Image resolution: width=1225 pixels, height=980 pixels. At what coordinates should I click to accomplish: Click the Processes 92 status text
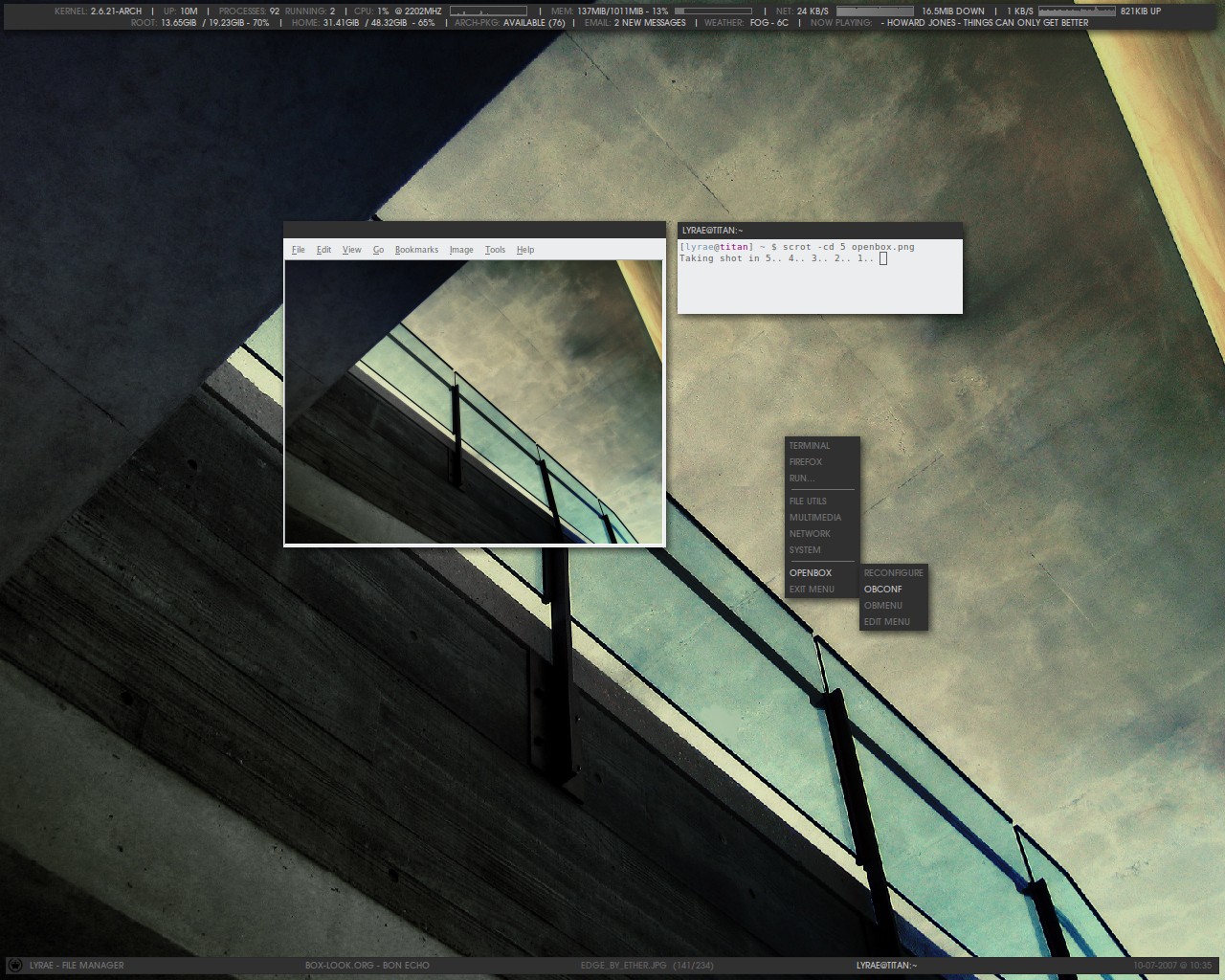tap(249, 11)
